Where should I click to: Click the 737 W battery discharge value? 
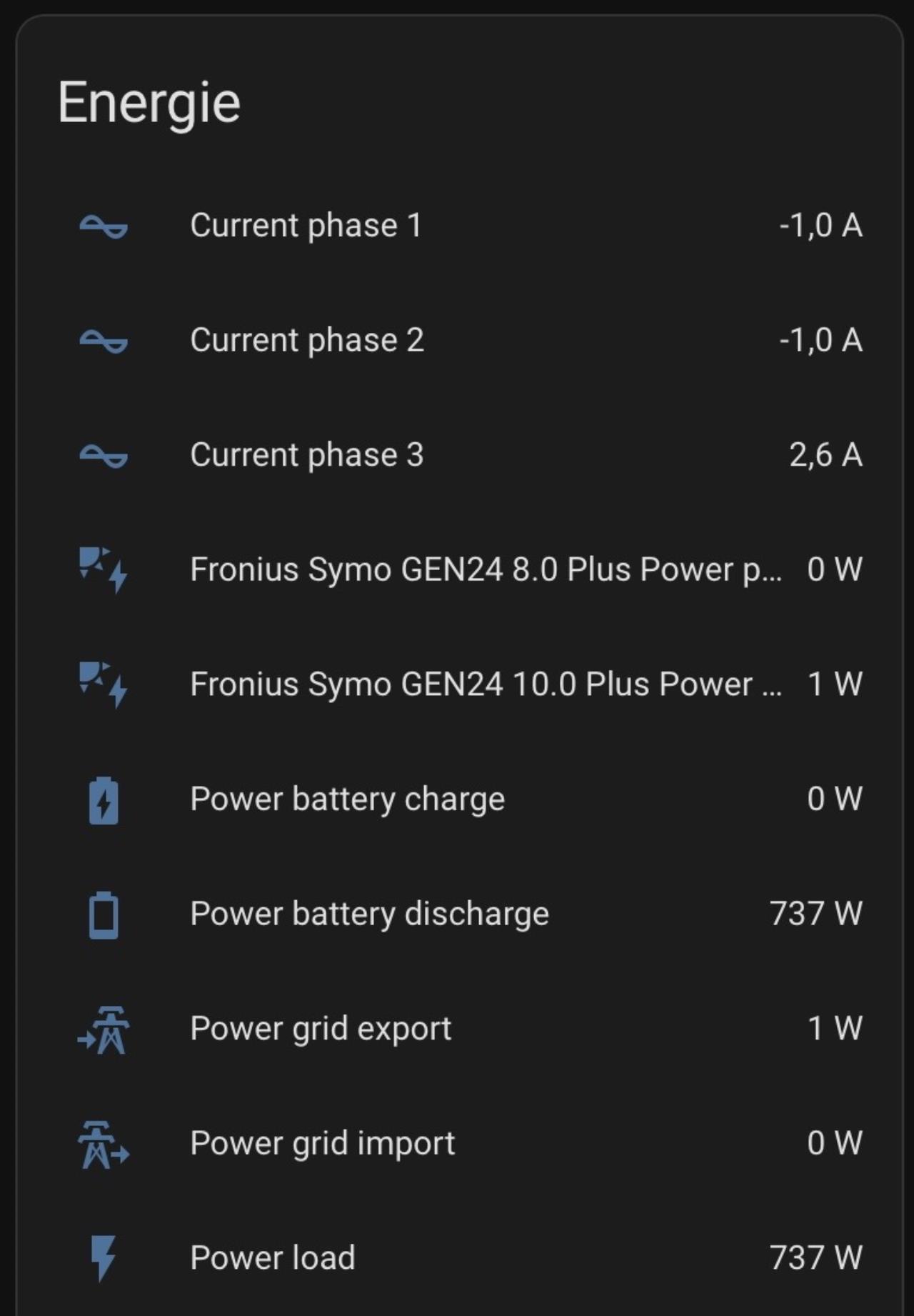[x=815, y=914]
